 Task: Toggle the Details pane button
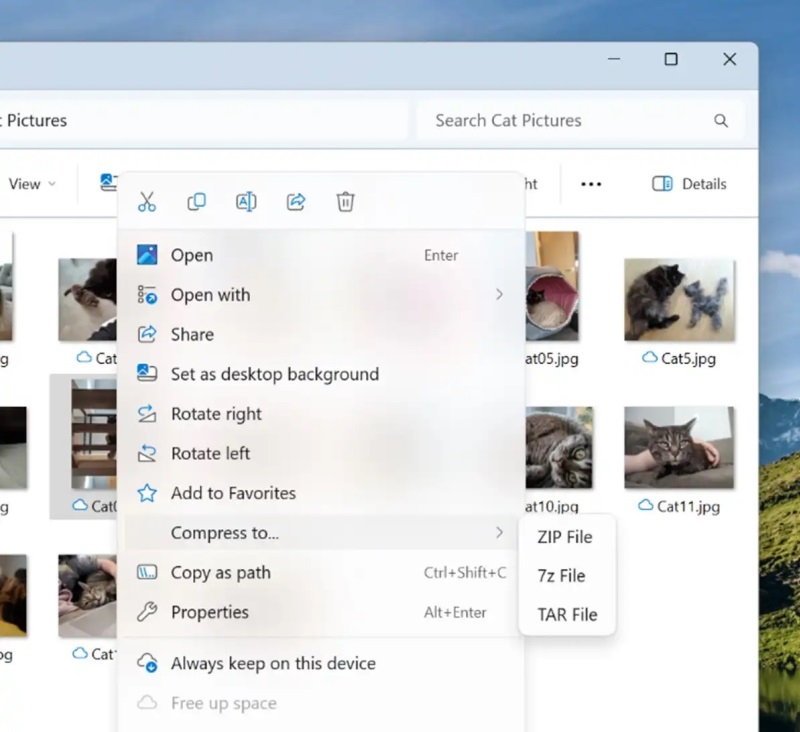click(x=689, y=184)
